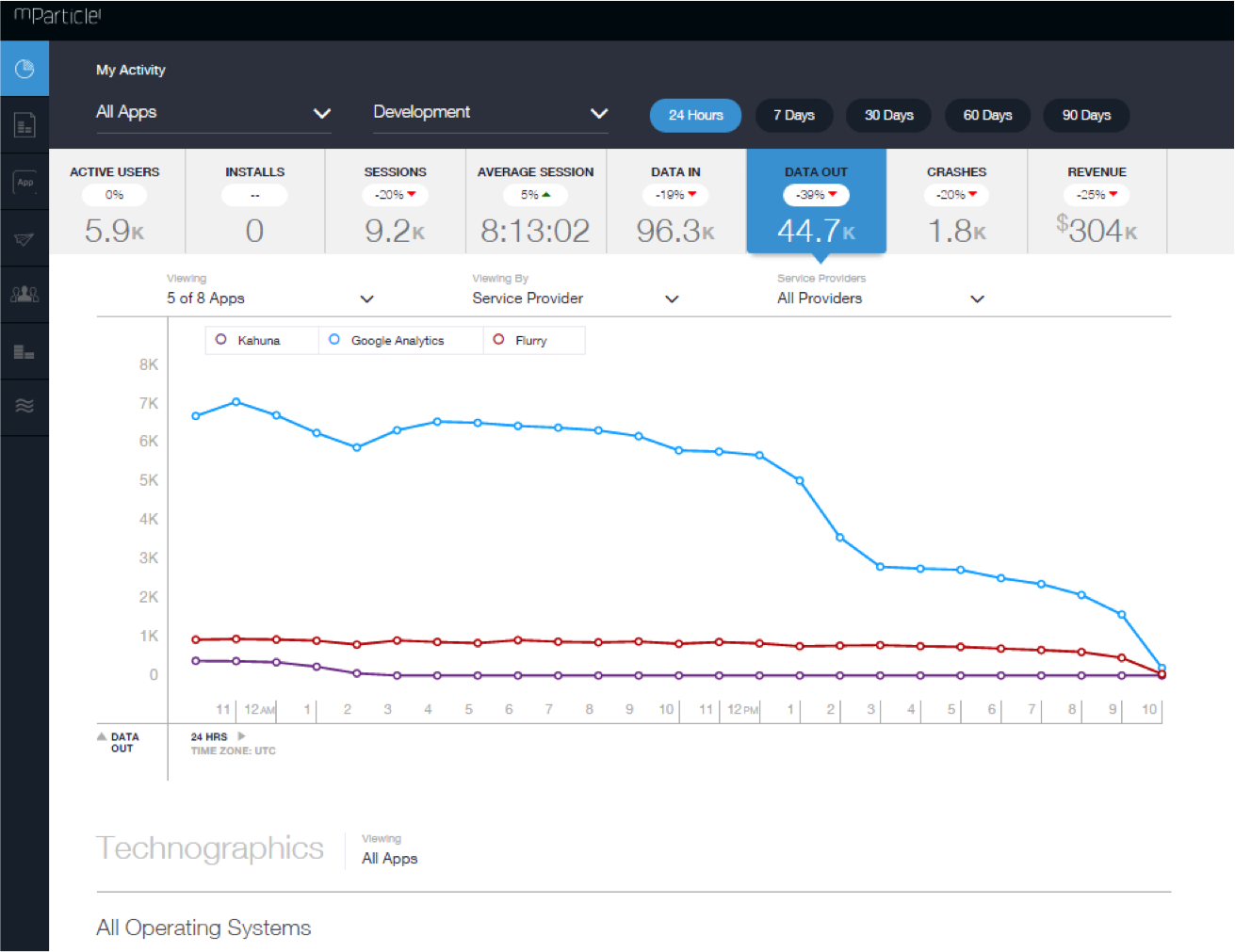The image size is (1235, 952).
Task: Toggle the Flurry series in legend
Action: [x=521, y=340]
